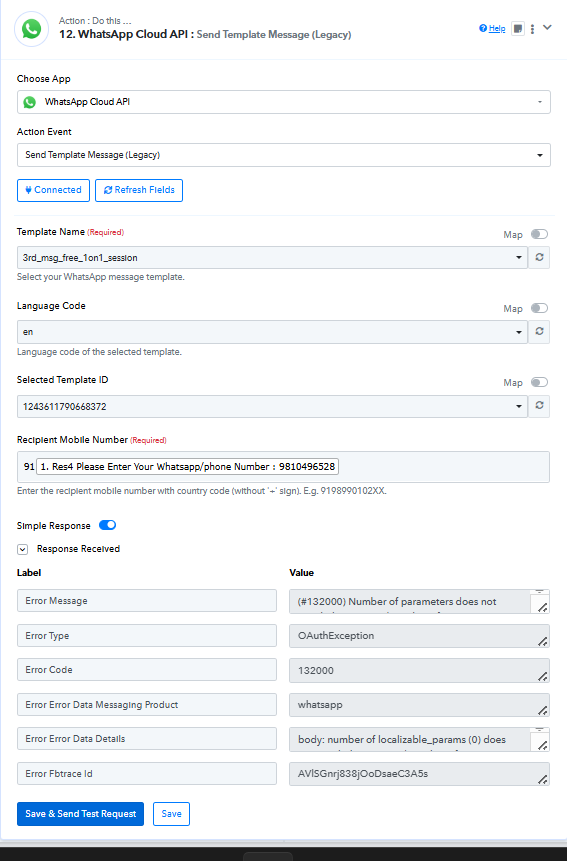This screenshot has width=567, height=861.
Task: Click resize handle of Error Type value
Action: point(542,641)
